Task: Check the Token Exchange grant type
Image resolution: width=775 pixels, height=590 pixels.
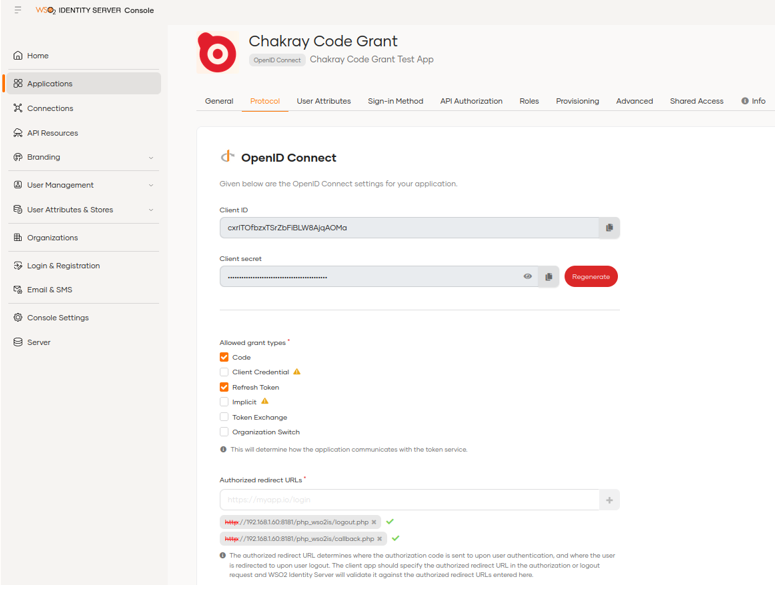Action: (x=224, y=417)
